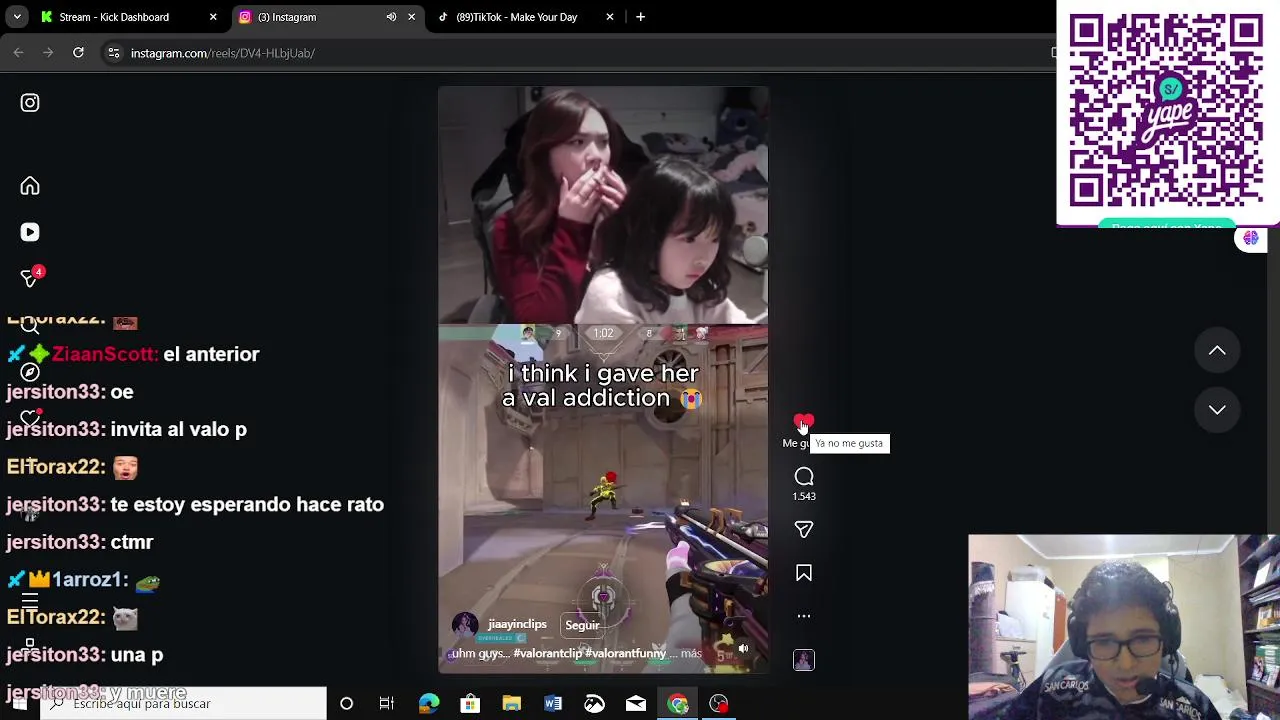Go back in browser history
The image size is (1280, 720).
(18, 52)
